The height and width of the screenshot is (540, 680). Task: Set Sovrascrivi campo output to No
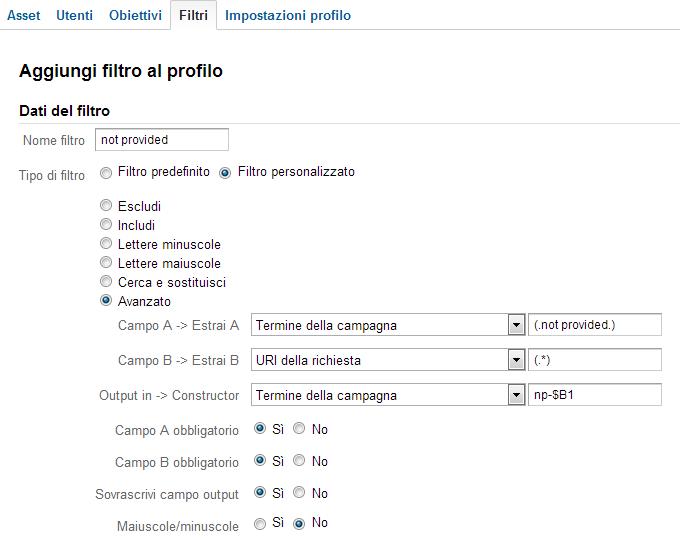299,493
